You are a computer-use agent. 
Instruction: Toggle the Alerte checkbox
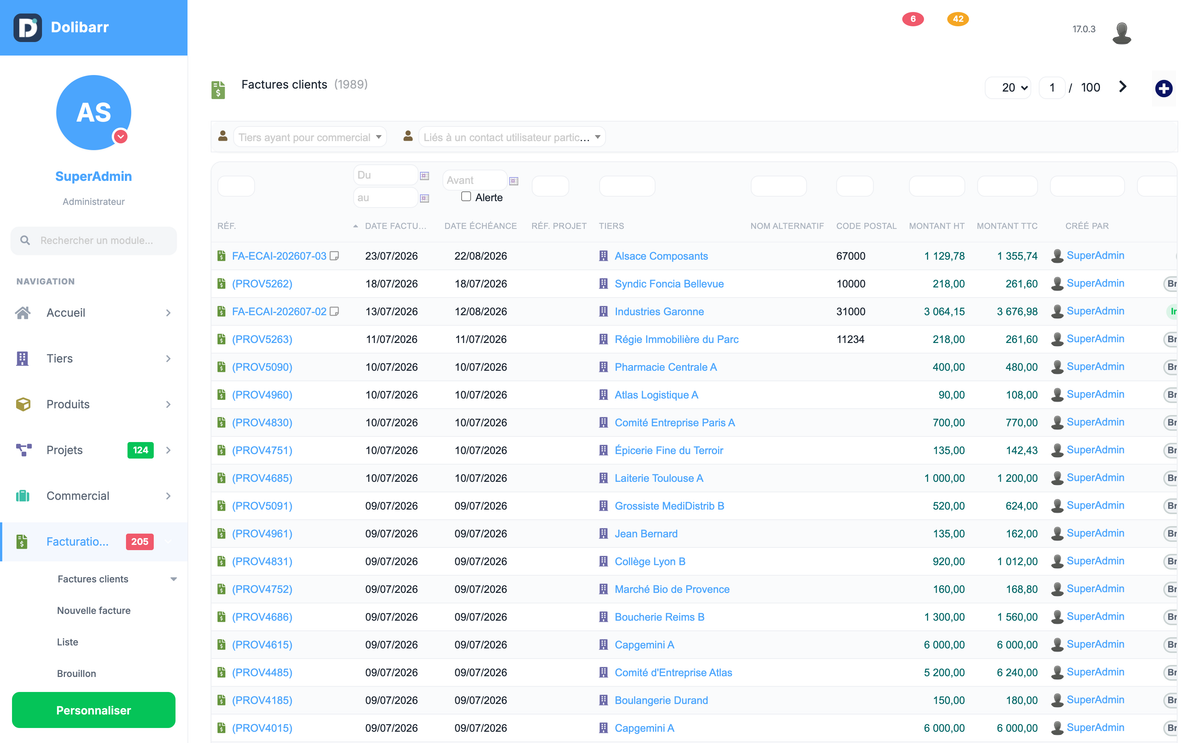pos(466,197)
